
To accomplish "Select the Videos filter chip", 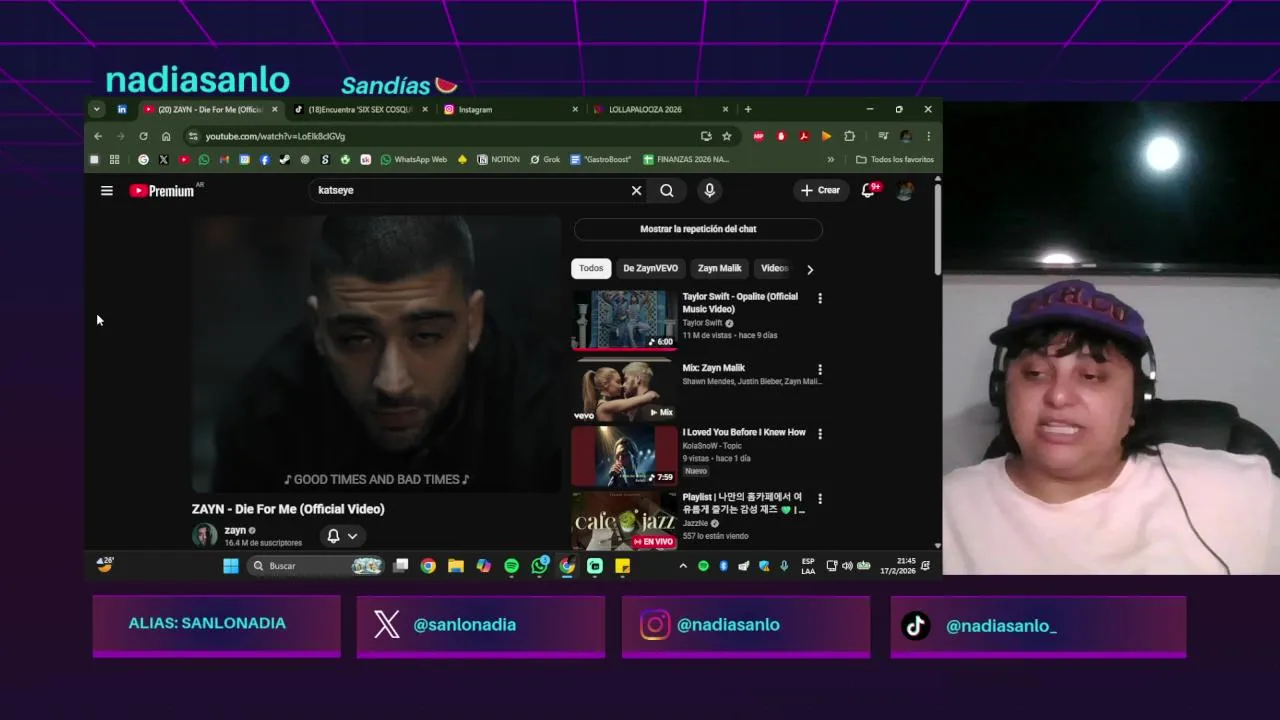I will point(775,268).
